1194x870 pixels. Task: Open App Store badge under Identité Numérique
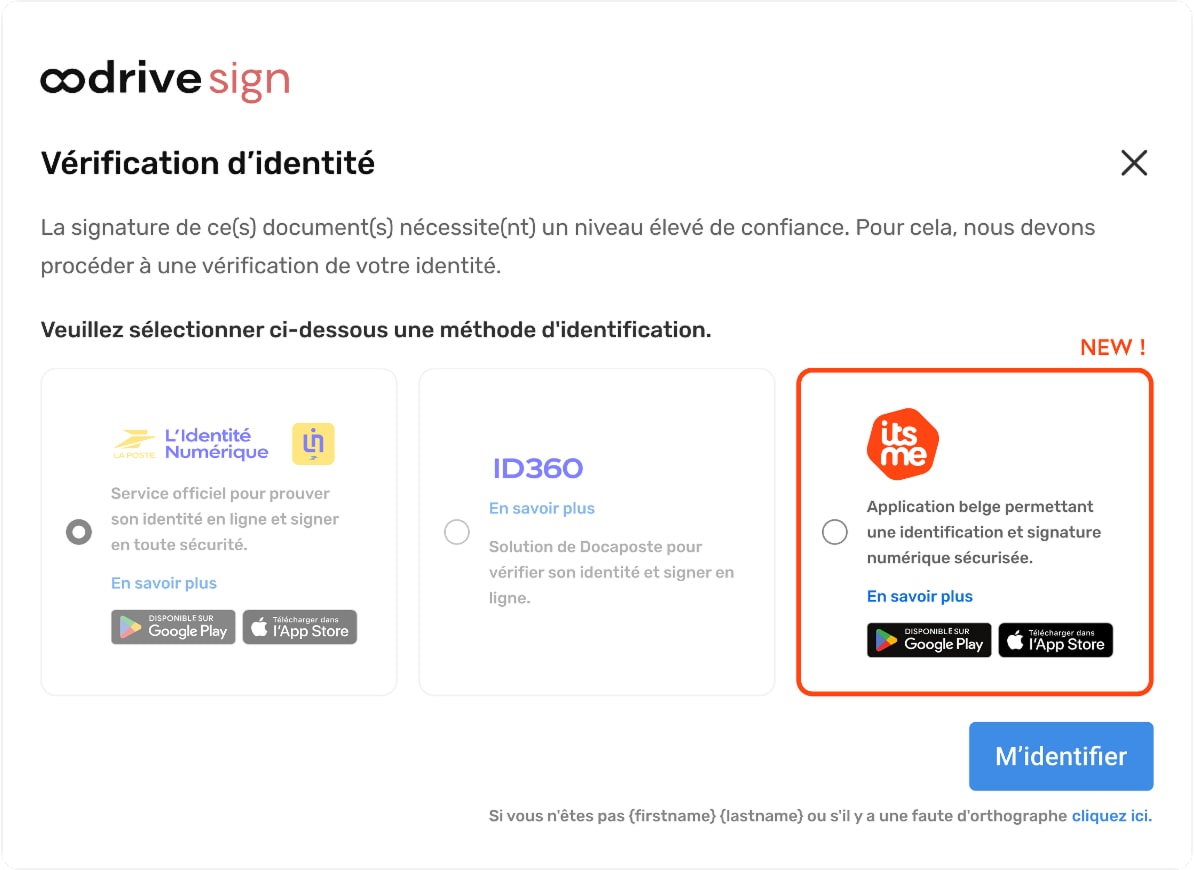pos(300,627)
